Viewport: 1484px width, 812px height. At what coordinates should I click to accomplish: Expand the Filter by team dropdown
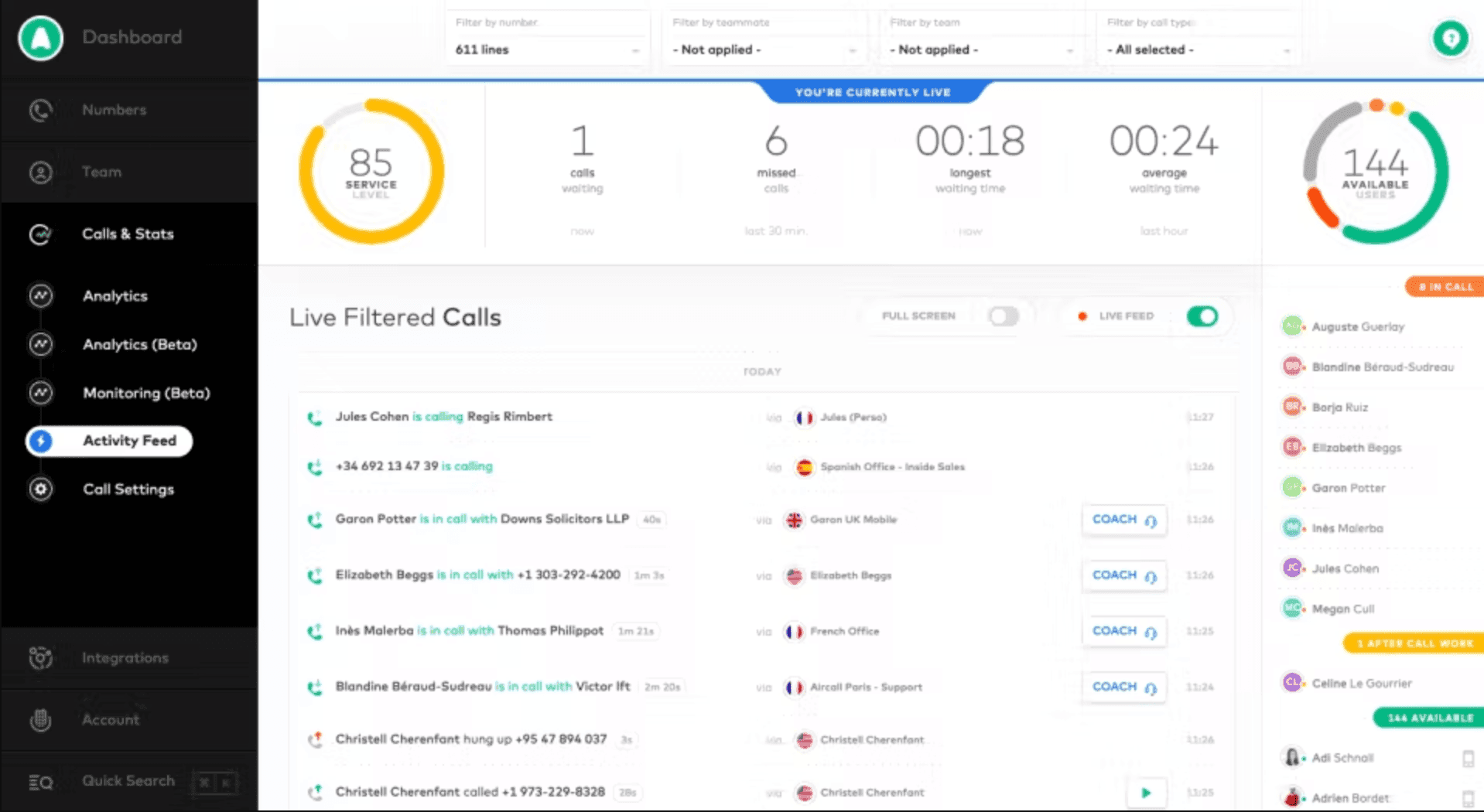pyautogui.click(x=980, y=49)
